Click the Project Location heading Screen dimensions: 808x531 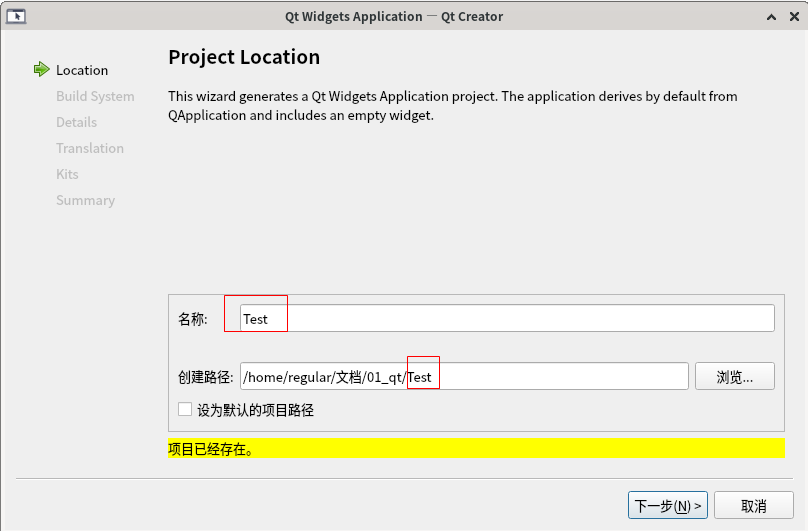[x=244, y=57]
